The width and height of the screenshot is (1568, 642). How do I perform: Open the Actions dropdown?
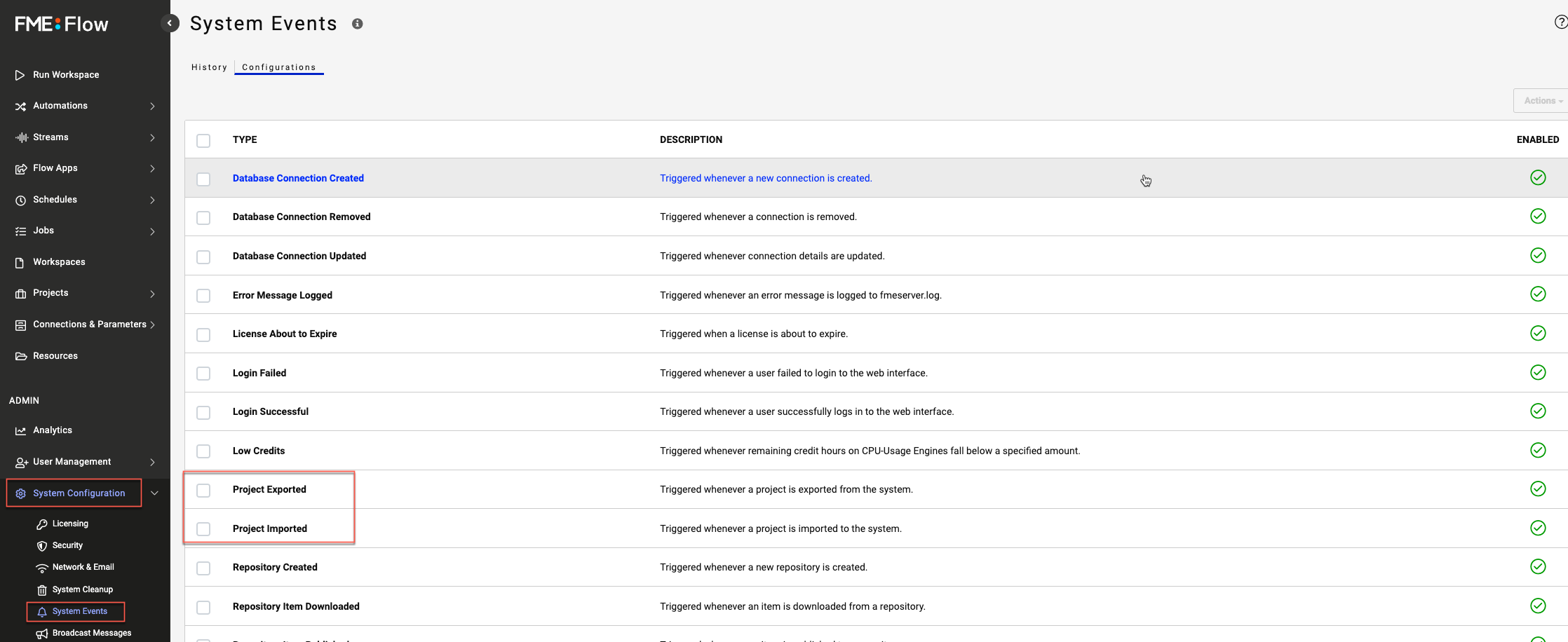click(1542, 101)
